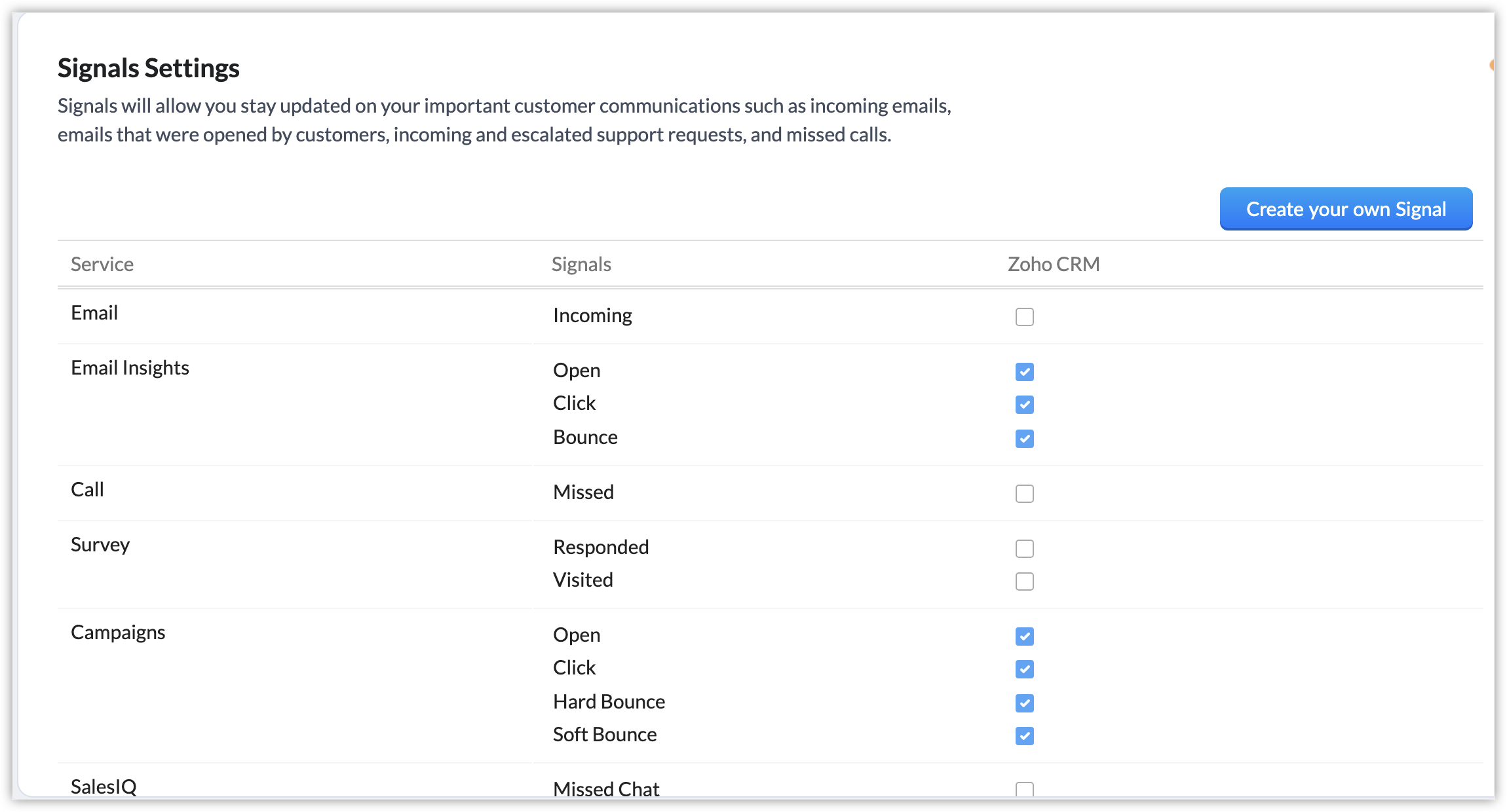Screen dimensions: 1507x812
Task: Uncheck the Email Insights Open signal
Action: coord(1024,372)
